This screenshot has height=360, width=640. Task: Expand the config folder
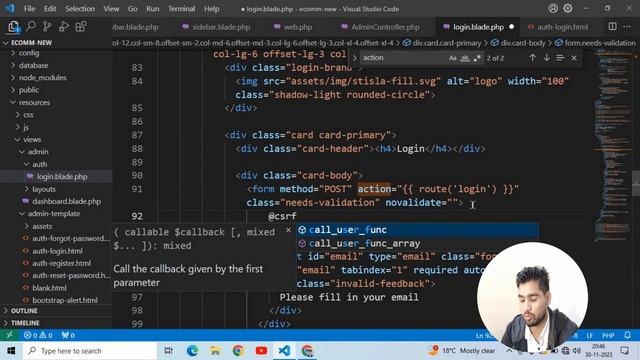[56, 53]
